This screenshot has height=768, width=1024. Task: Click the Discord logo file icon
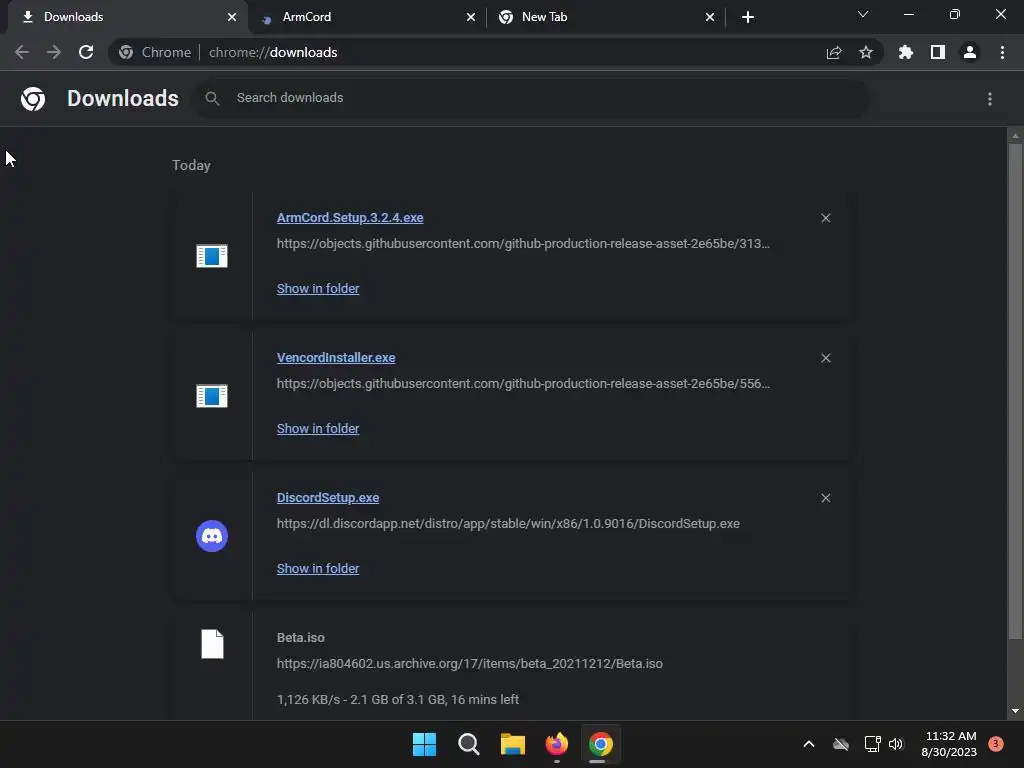coord(212,536)
